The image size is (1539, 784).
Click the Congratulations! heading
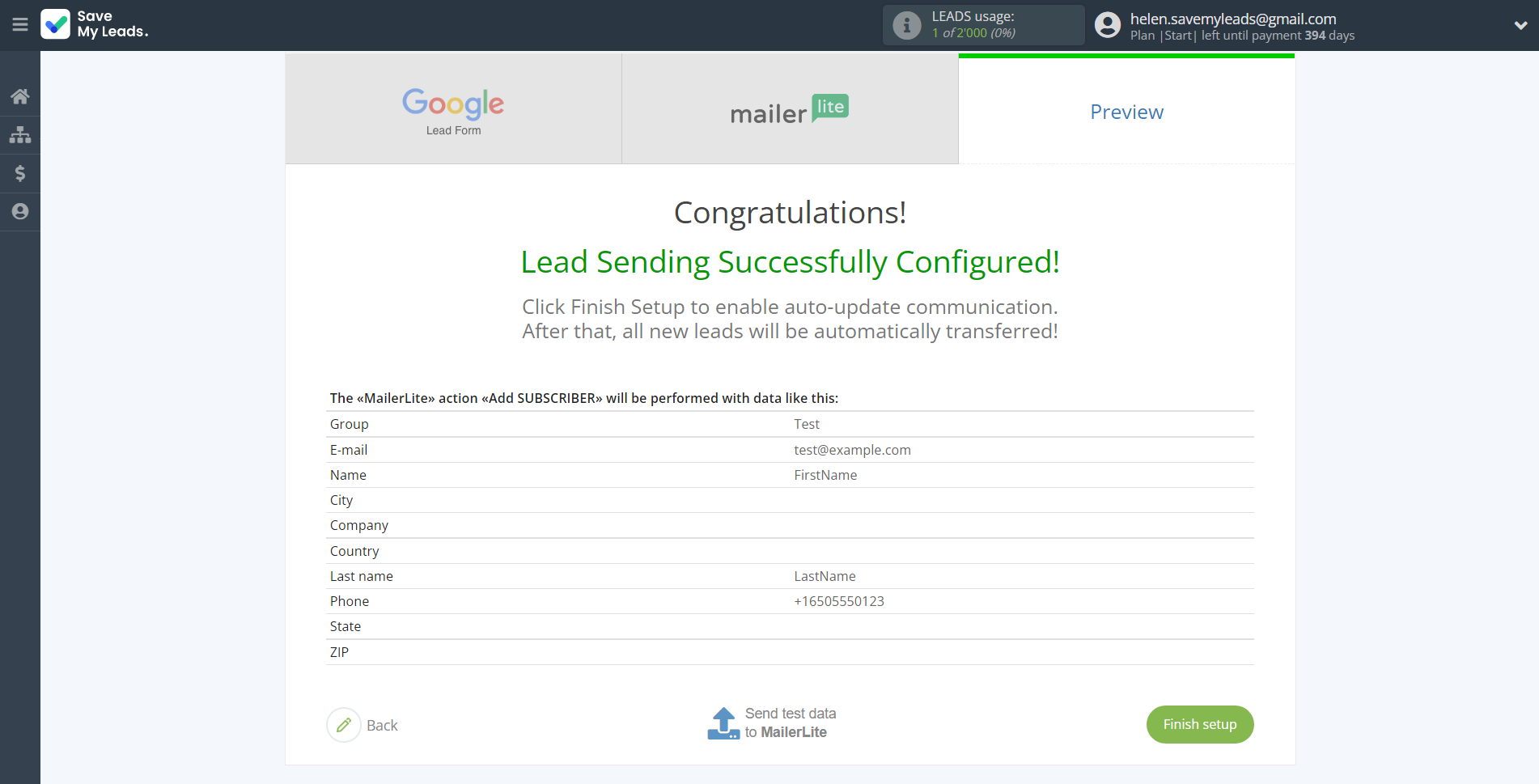[x=790, y=213]
